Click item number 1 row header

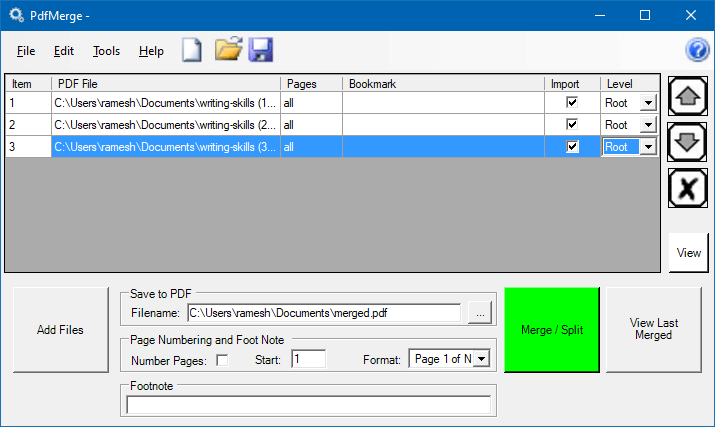pyautogui.click(x=28, y=103)
